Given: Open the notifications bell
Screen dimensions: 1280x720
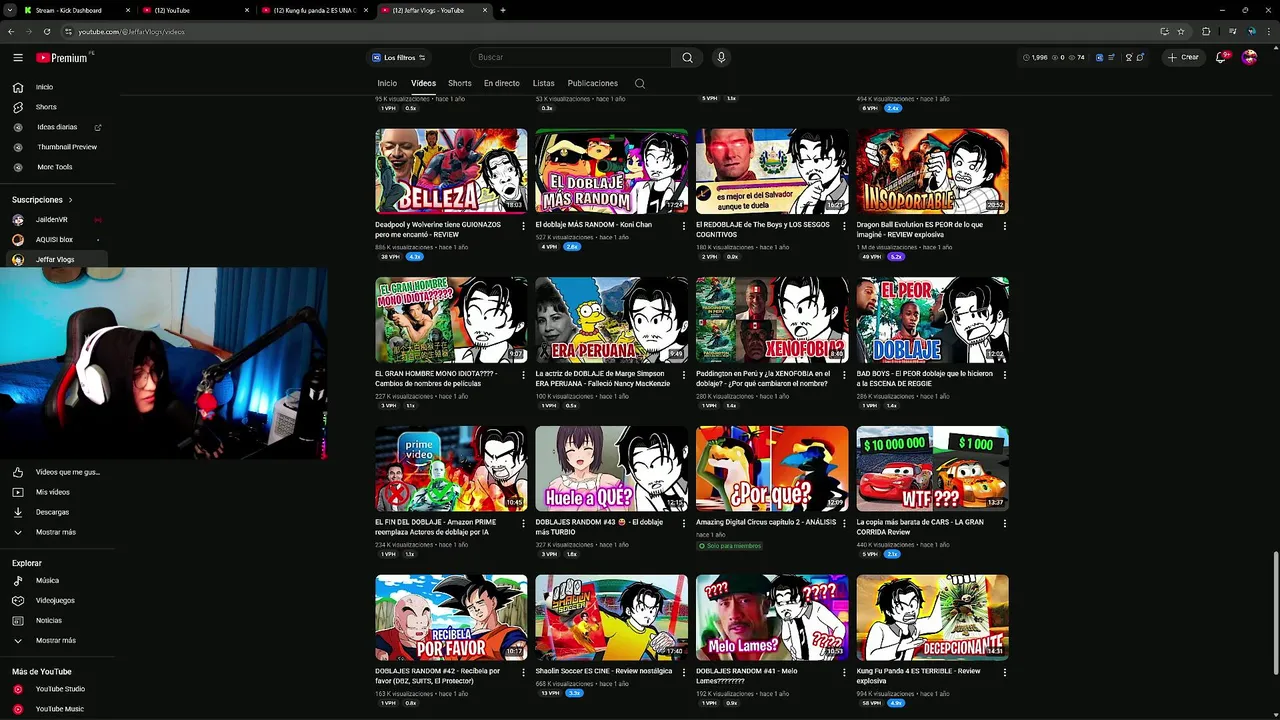Looking at the screenshot, I should click(1221, 58).
